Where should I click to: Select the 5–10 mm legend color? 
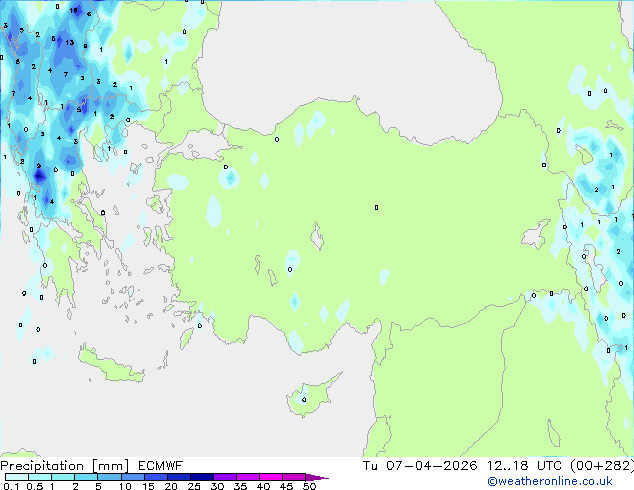pyautogui.click(x=109, y=477)
